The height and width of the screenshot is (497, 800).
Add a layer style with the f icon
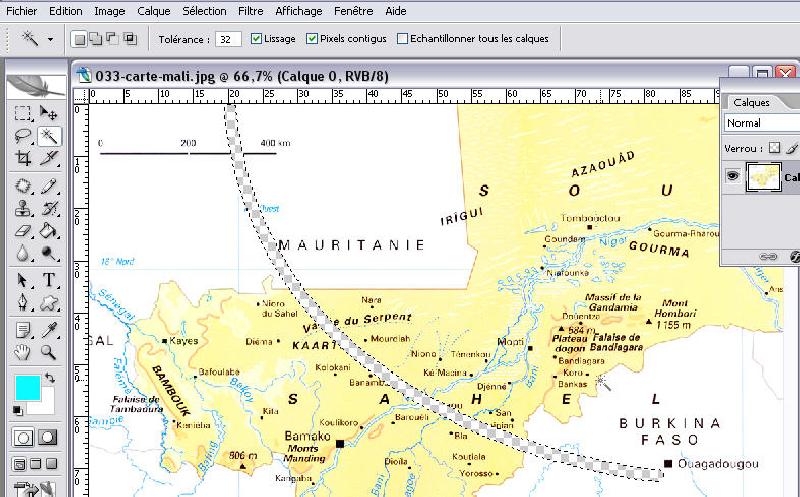[794, 257]
